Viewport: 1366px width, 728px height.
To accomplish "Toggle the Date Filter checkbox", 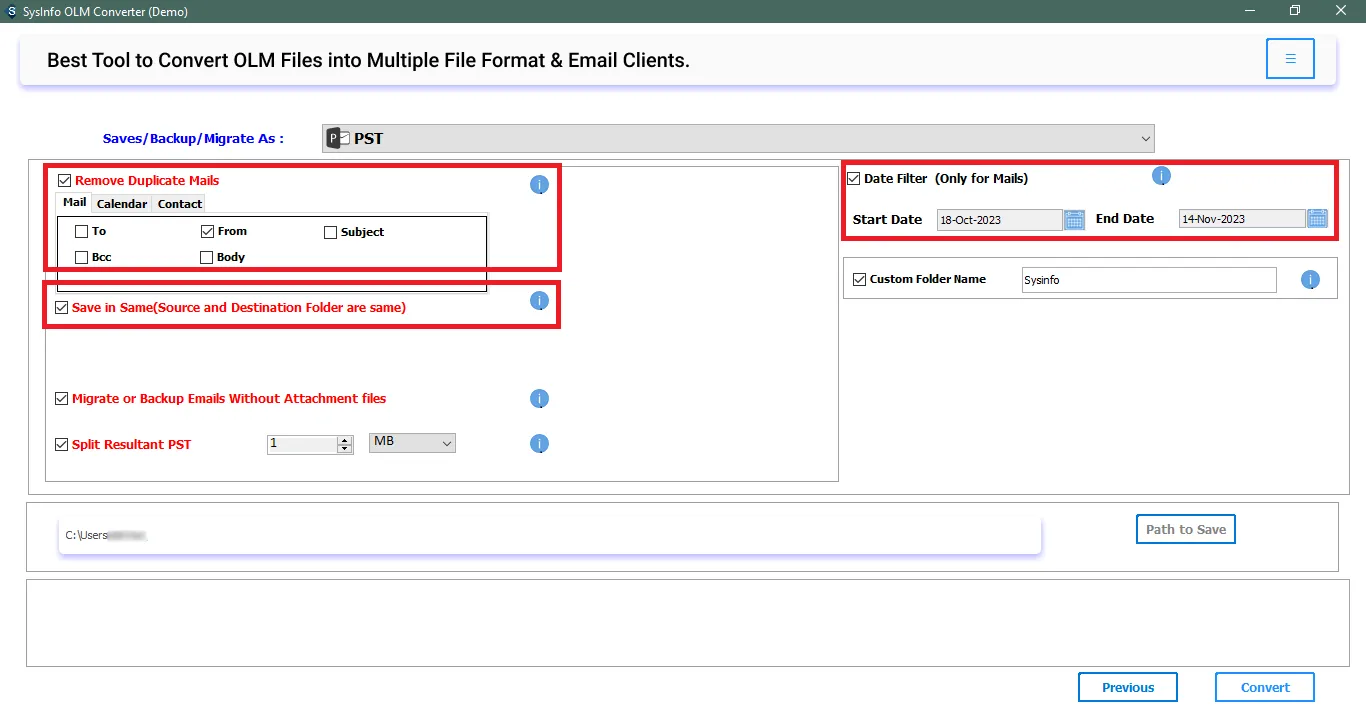I will (x=854, y=179).
